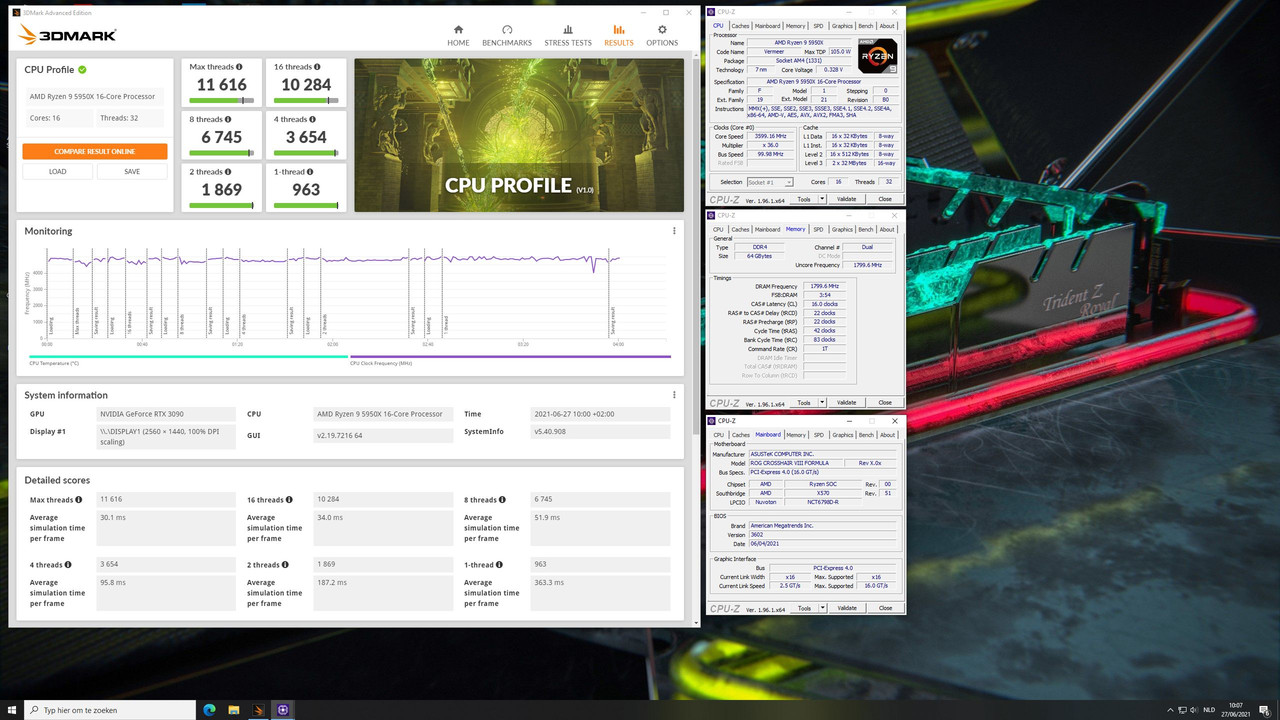
Task: Launch Microsoft Edge from taskbar
Action: point(210,710)
